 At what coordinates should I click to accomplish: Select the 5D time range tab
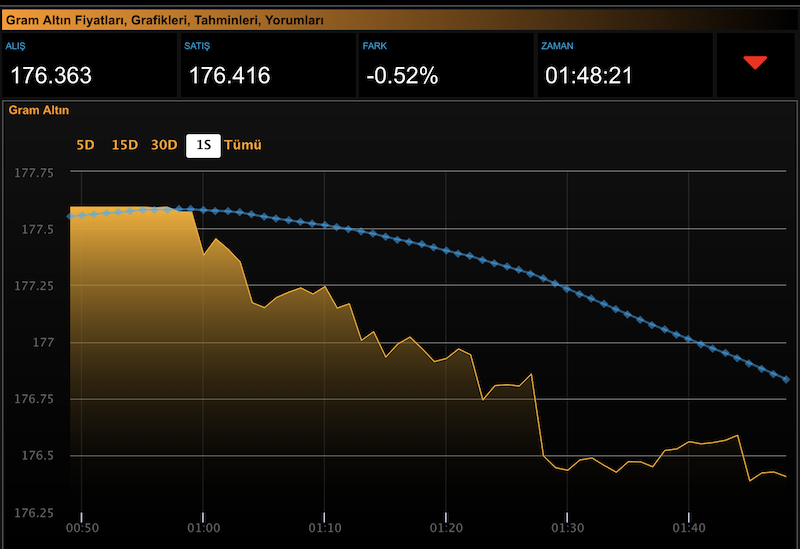coord(85,145)
